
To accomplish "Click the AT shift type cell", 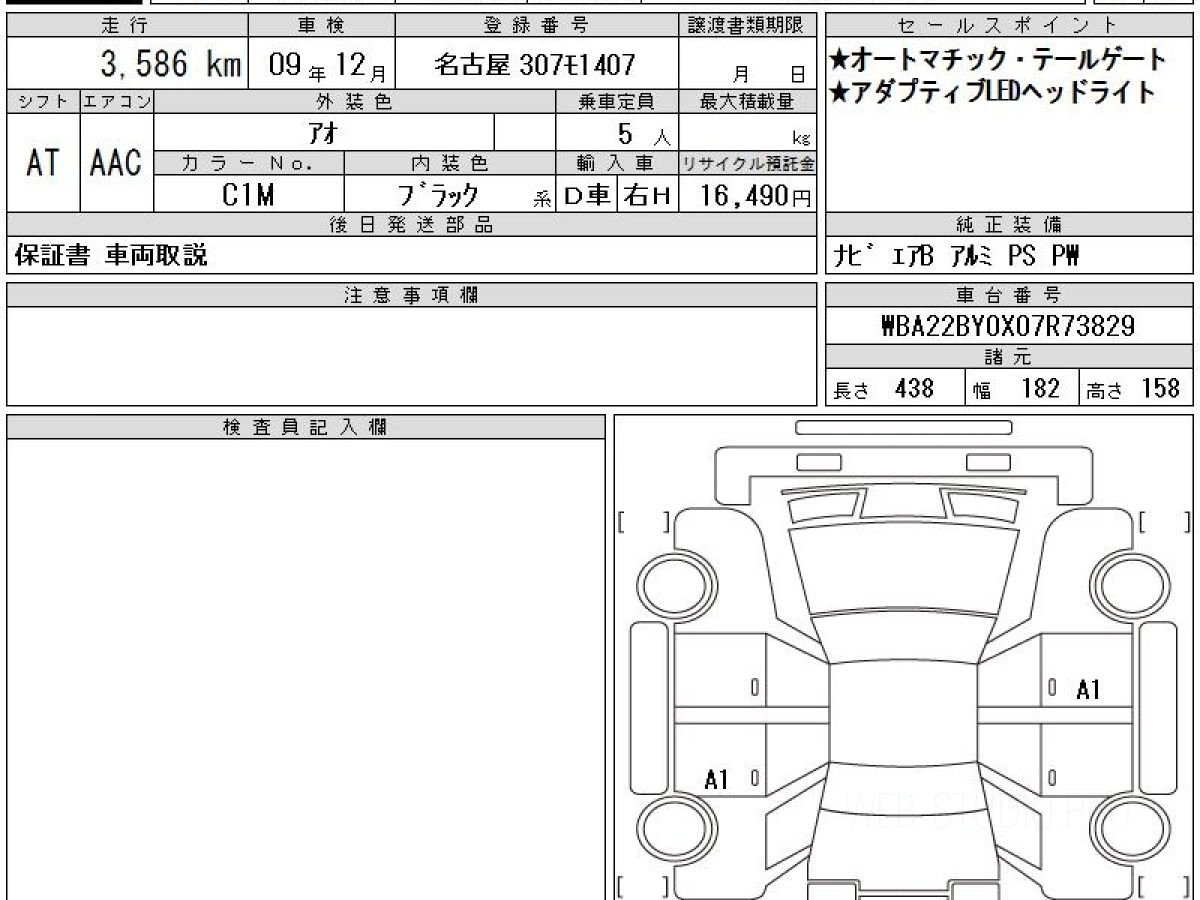I will pos(43,163).
